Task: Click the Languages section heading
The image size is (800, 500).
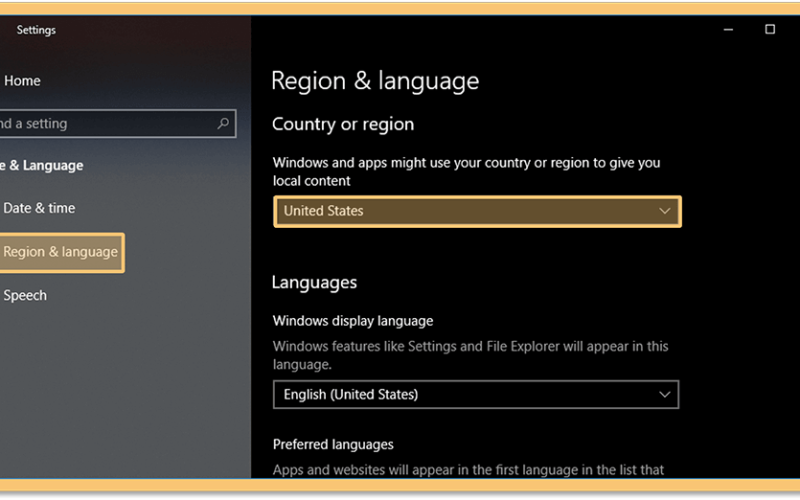Action: pyautogui.click(x=314, y=283)
